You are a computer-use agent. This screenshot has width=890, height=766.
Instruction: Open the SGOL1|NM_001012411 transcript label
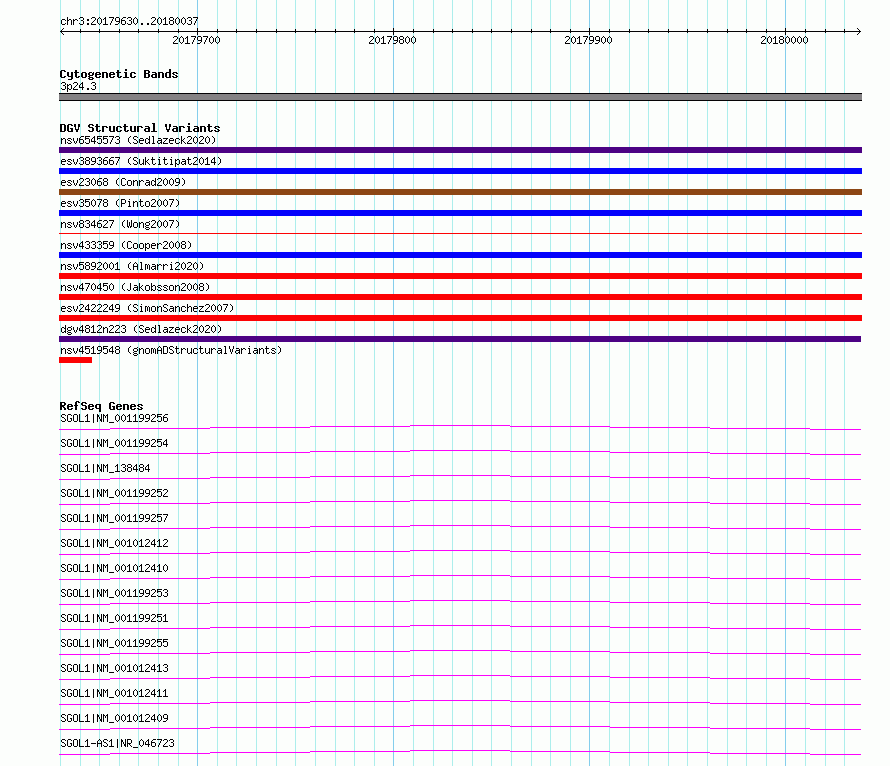click(x=114, y=693)
